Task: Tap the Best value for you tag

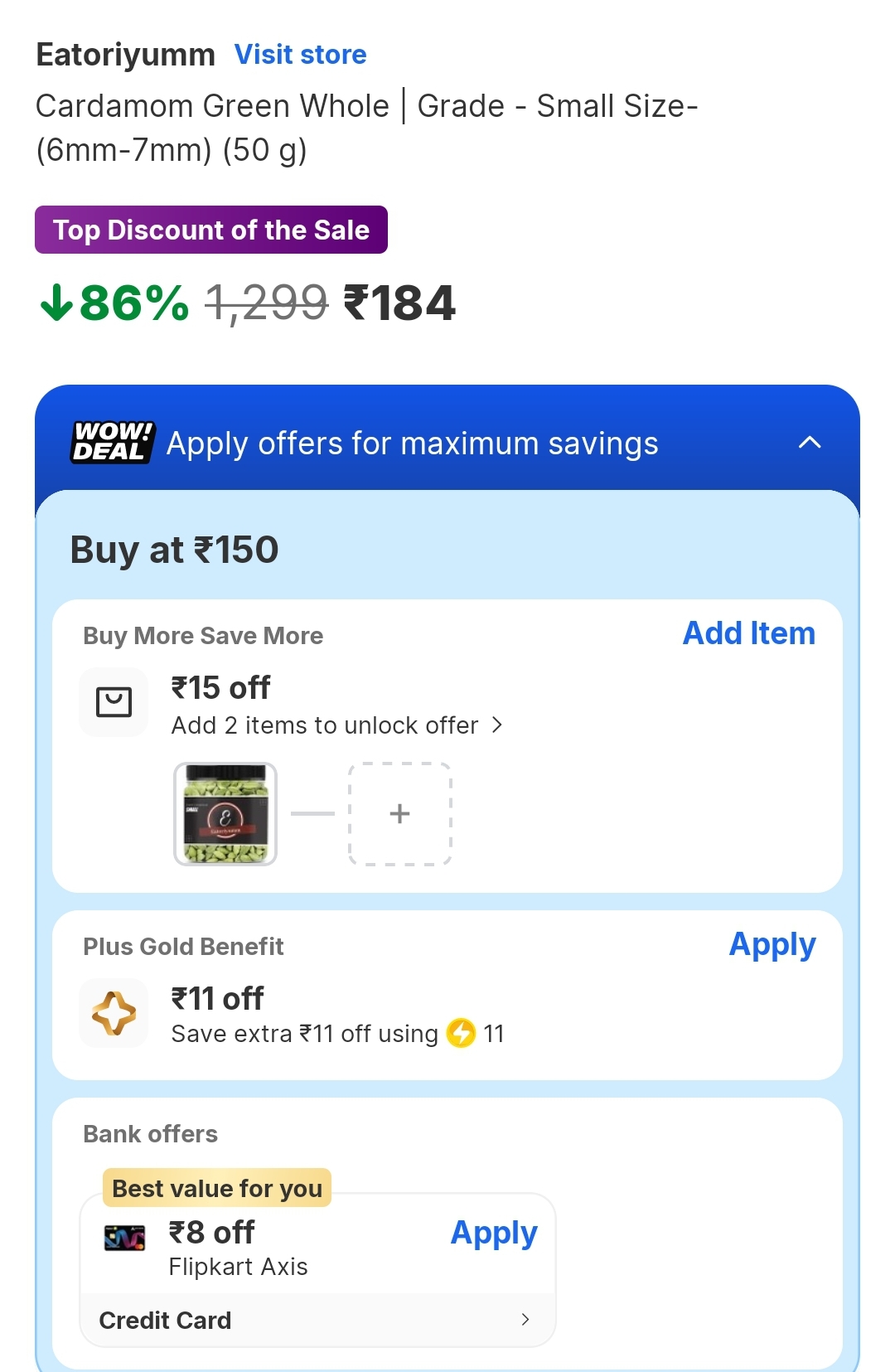Action: [217, 1188]
